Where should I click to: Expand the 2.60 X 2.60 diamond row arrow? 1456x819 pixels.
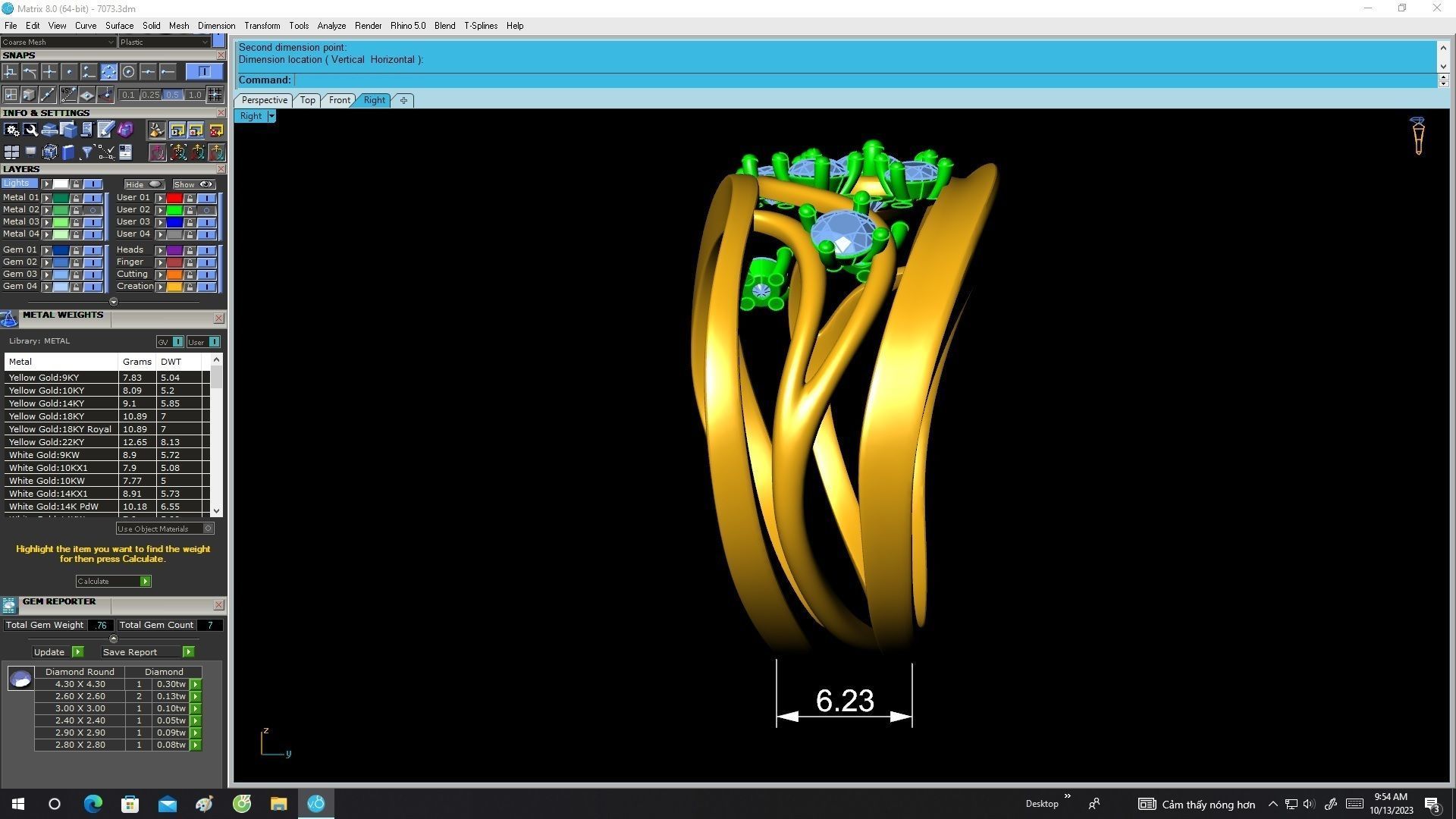196,696
